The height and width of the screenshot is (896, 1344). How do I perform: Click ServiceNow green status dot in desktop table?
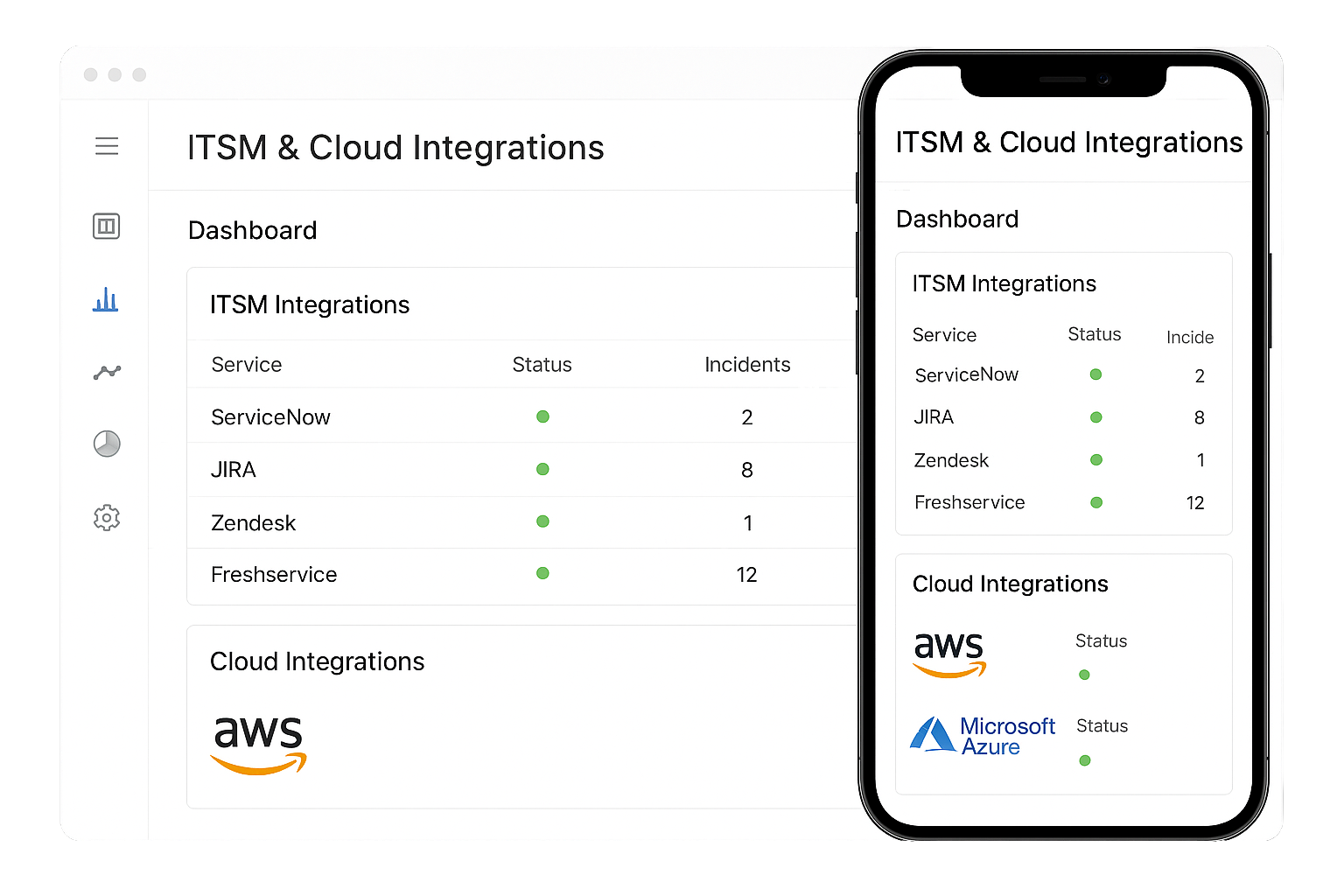tap(542, 416)
